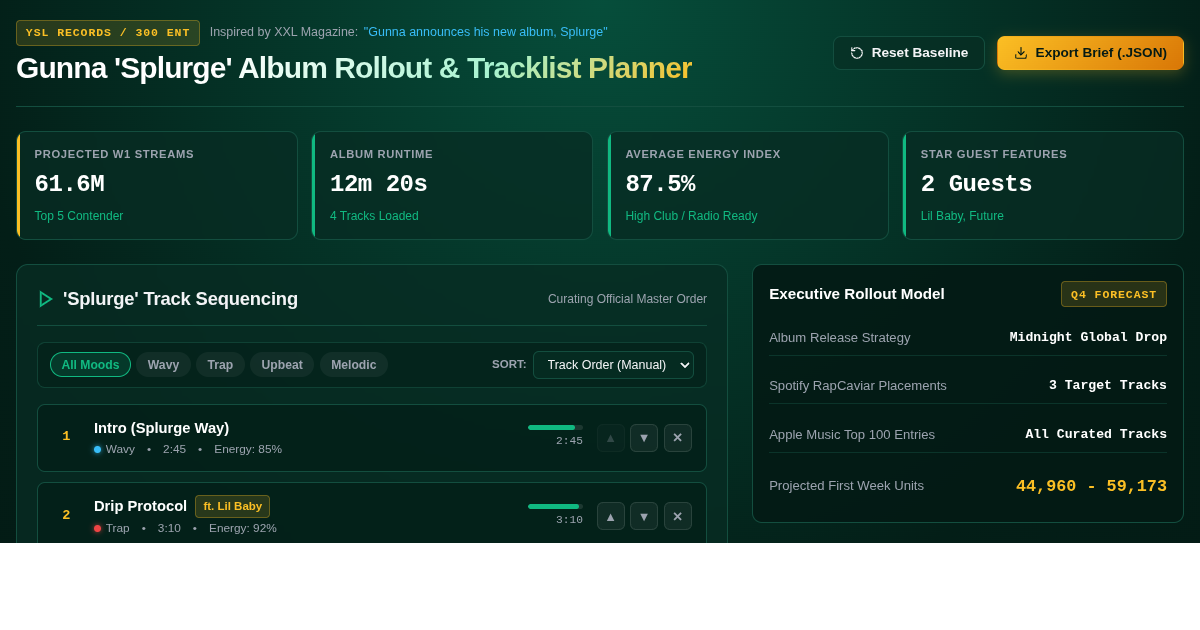The height and width of the screenshot is (630, 1200).
Task: Click the play icon beside Track Sequencing
Action: point(45,299)
